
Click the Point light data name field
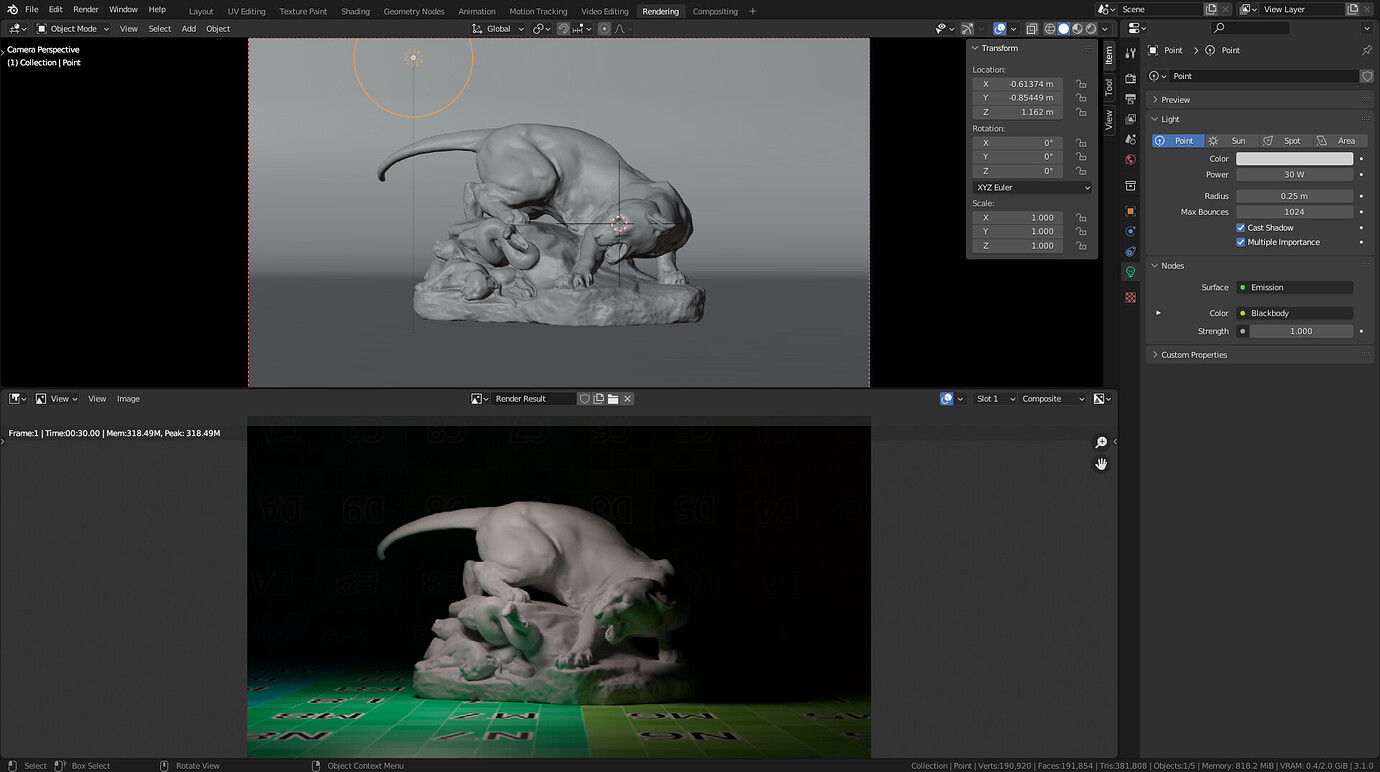1264,76
